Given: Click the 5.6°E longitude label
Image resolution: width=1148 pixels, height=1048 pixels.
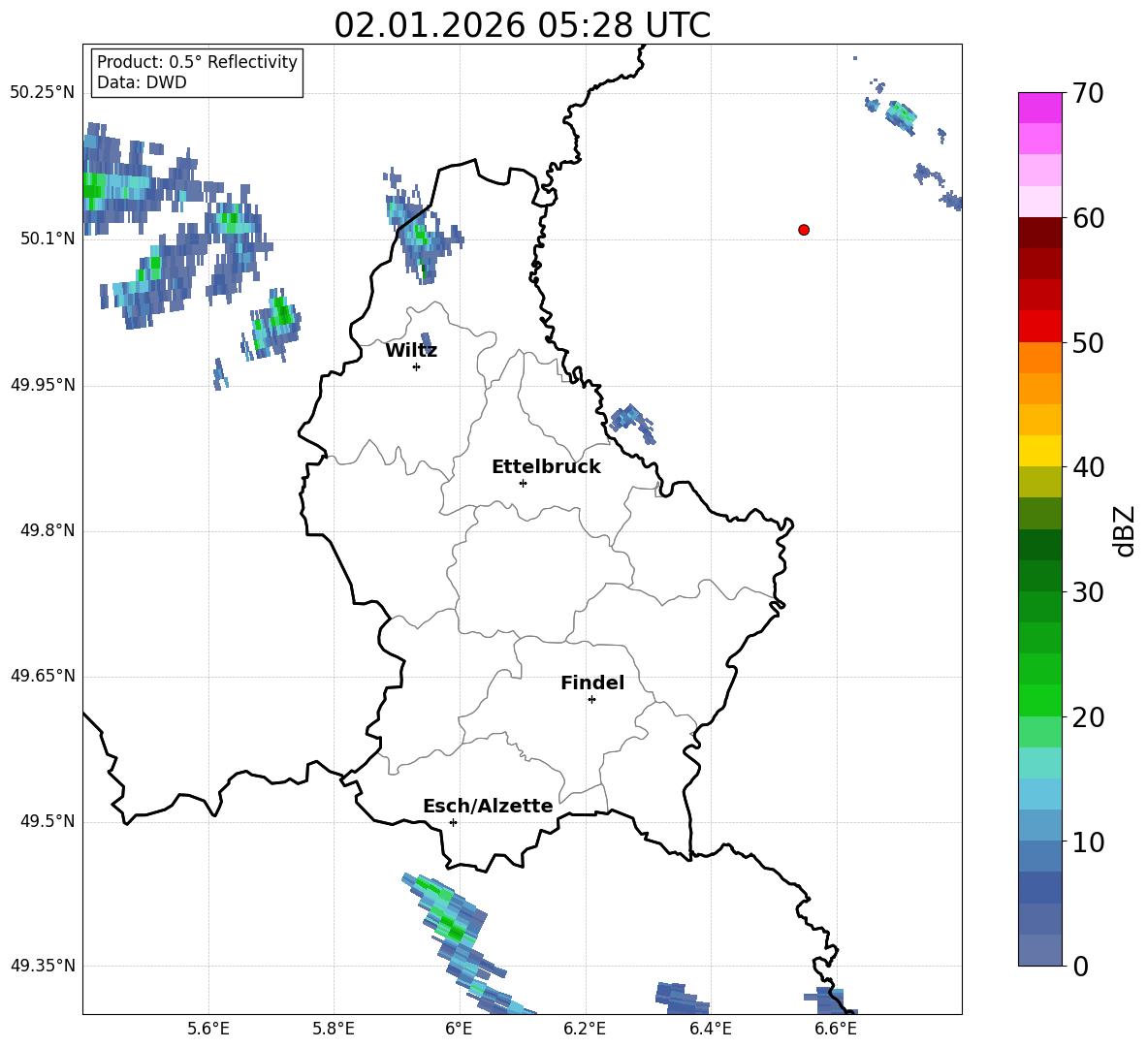Looking at the screenshot, I should (208, 1029).
